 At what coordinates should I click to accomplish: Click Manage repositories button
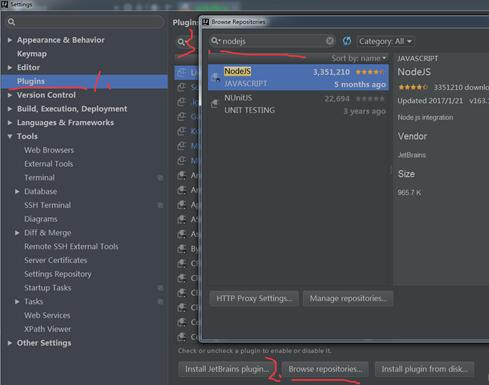(x=348, y=298)
